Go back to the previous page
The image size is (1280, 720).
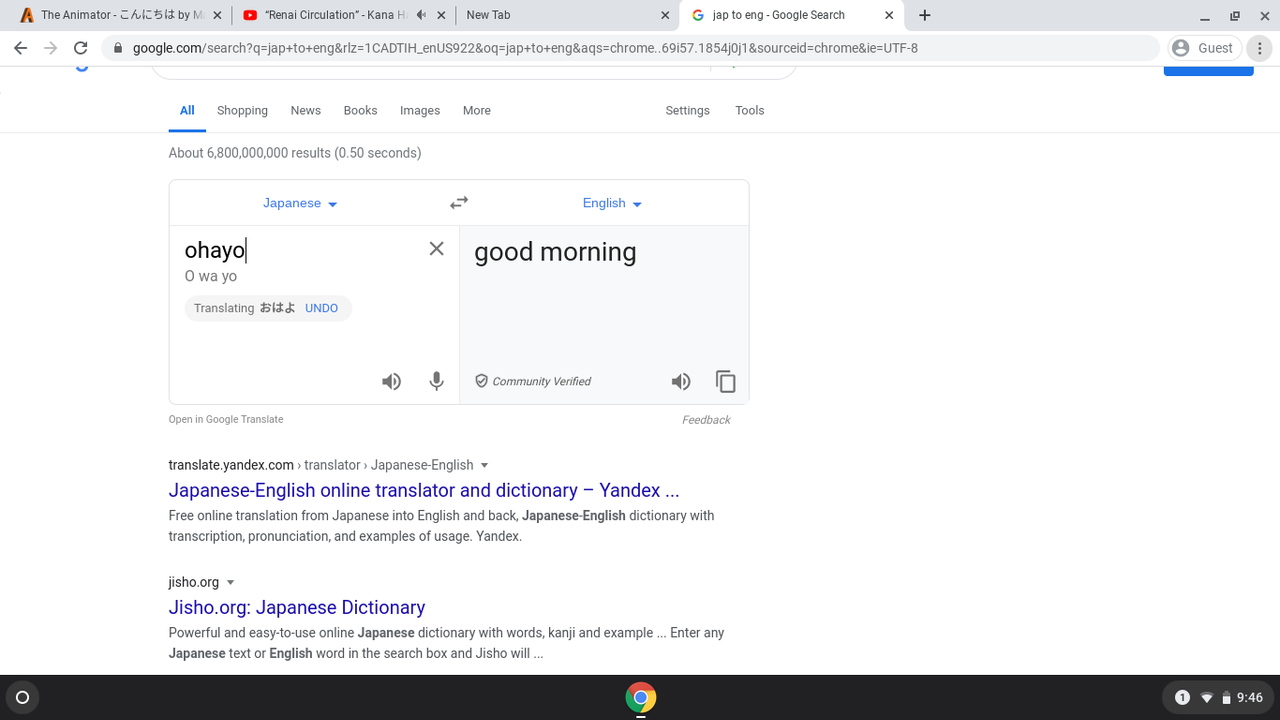pos(20,48)
